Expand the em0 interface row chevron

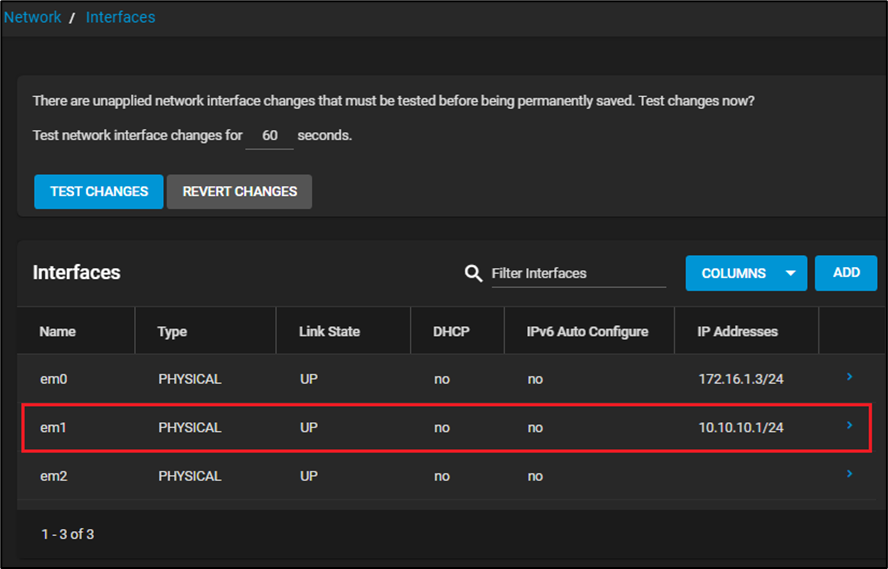point(849,377)
